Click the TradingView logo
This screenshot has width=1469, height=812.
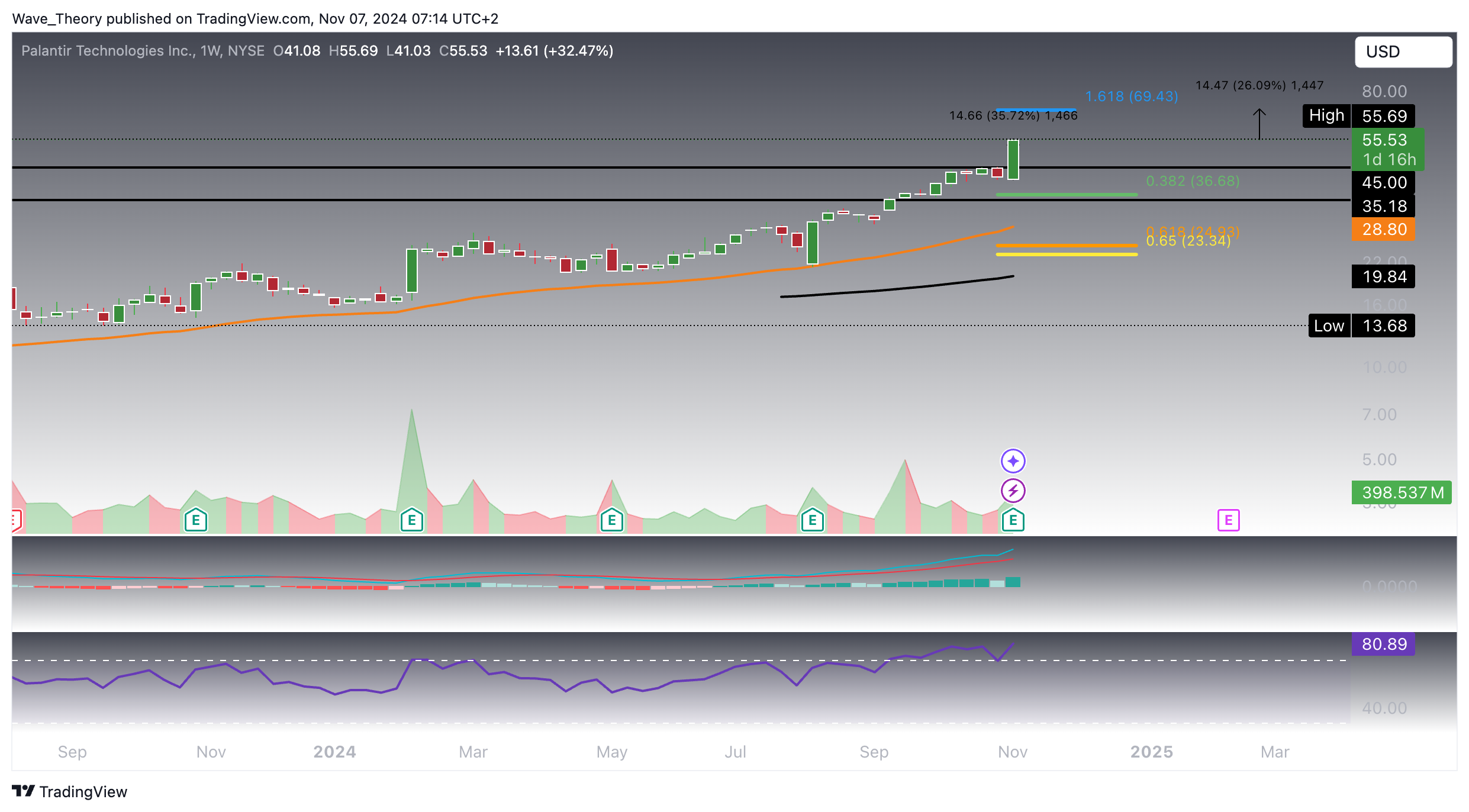coord(69,791)
